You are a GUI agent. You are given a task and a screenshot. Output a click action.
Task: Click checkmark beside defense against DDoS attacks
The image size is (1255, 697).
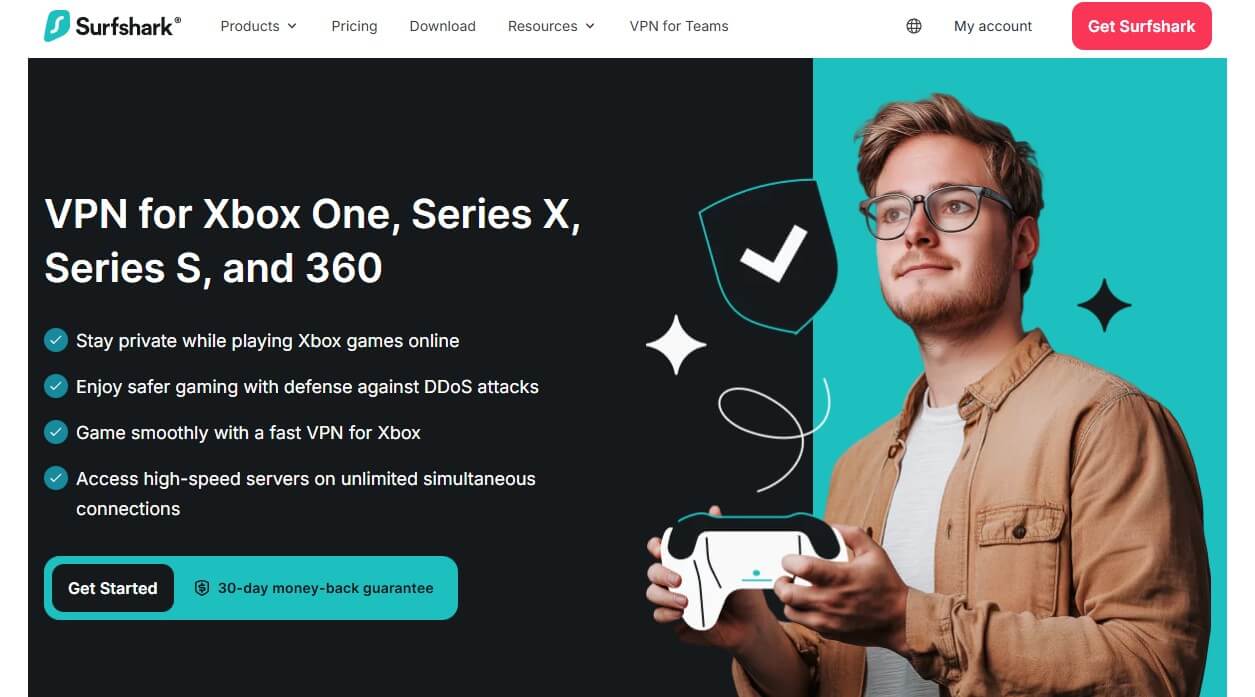[56, 386]
